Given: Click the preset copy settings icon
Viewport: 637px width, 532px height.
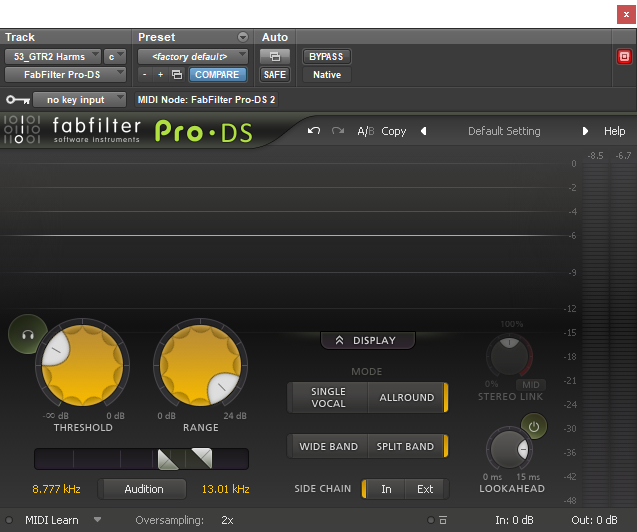Looking at the screenshot, I should pyautogui.click(x=177, y=75).
